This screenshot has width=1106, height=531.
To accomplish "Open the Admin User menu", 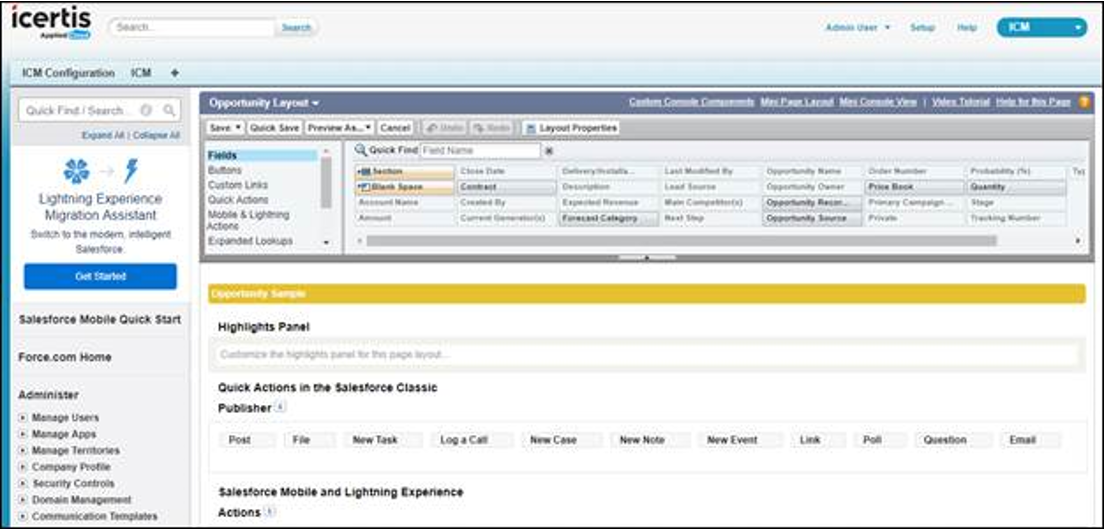I will (x=858, y=28).
